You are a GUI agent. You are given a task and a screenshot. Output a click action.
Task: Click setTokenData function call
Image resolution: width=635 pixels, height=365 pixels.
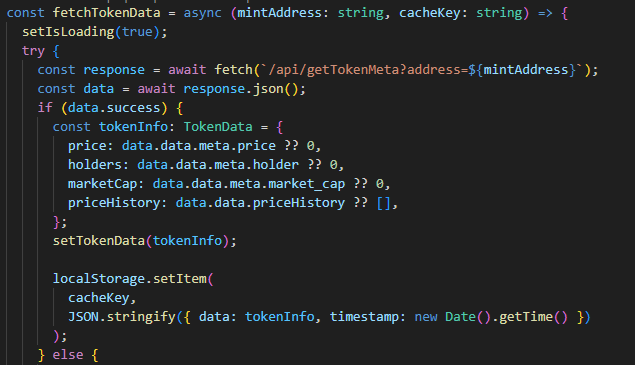click(99, 241)
